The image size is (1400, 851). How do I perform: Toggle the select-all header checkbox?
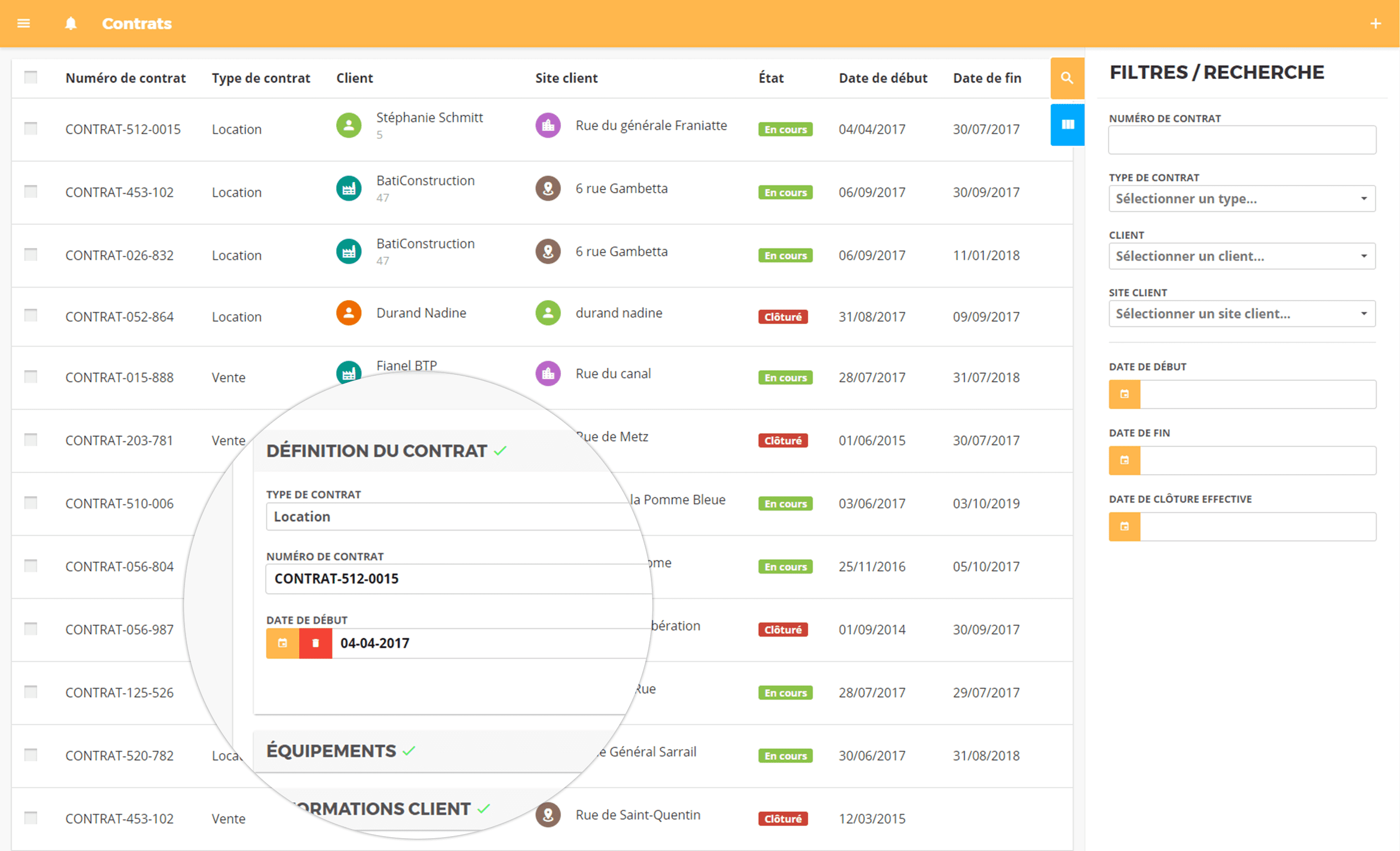(31, 77)
